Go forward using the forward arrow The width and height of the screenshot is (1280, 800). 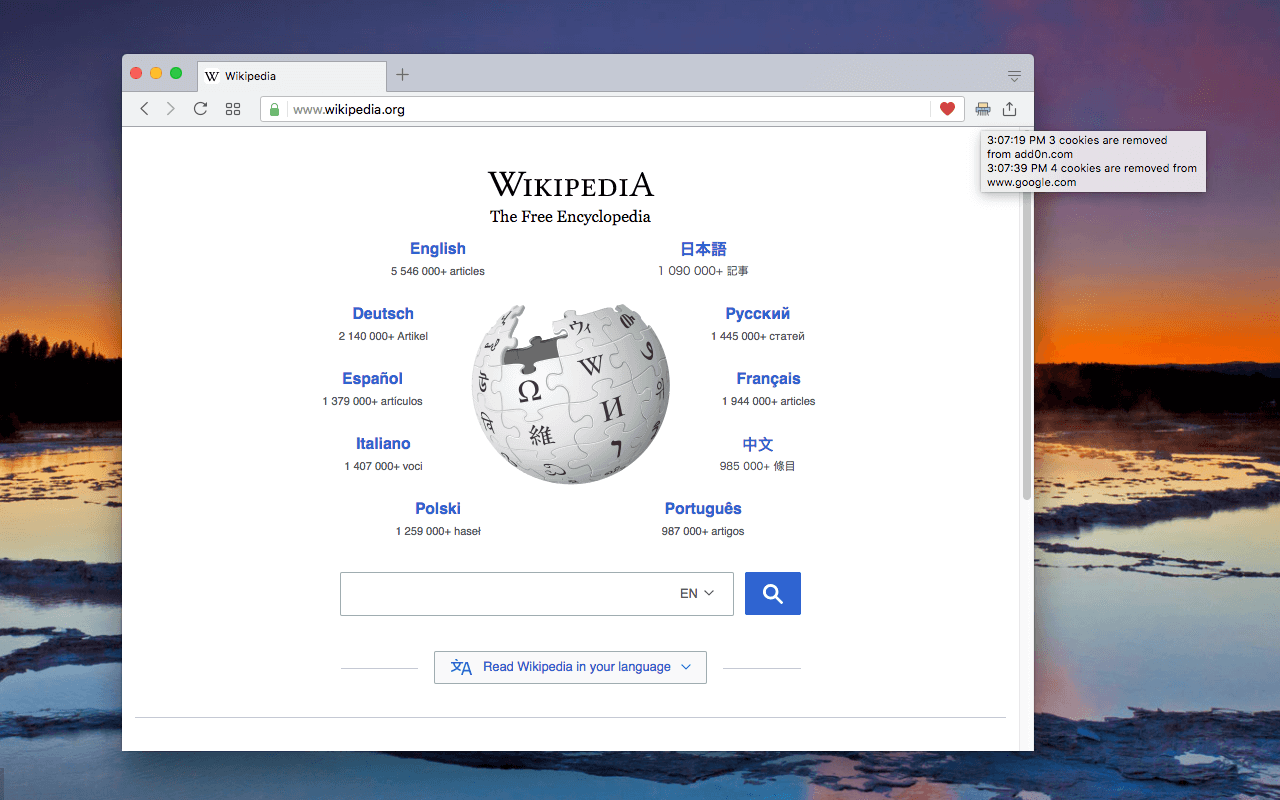point(171,109)
